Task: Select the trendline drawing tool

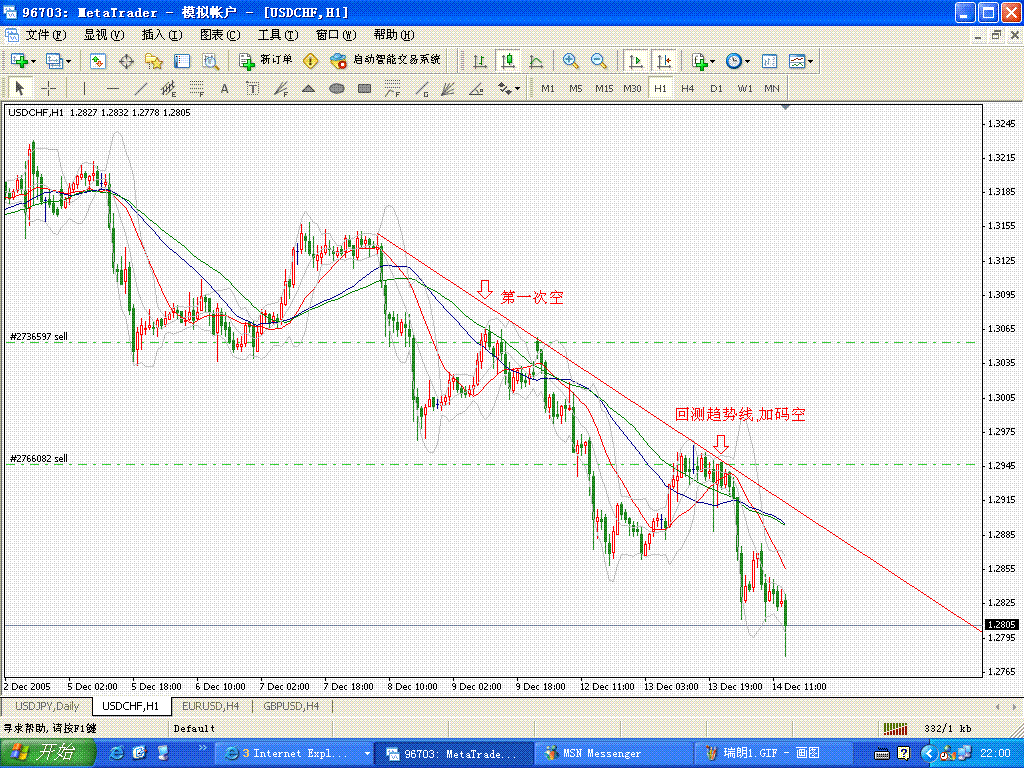Action: click(141, 88)
